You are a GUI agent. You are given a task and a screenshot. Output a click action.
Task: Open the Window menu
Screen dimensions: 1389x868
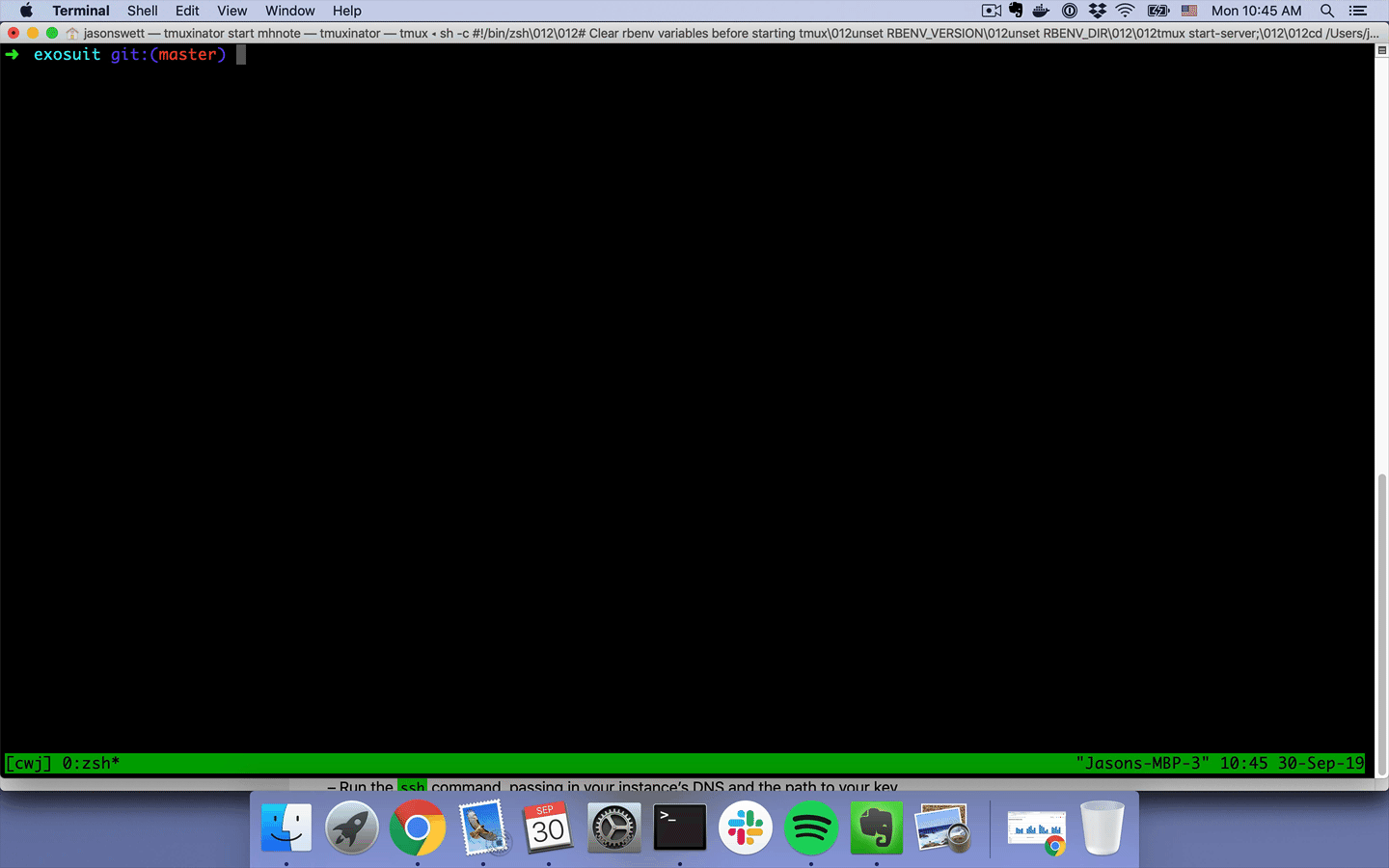click(x=289, y=11)
